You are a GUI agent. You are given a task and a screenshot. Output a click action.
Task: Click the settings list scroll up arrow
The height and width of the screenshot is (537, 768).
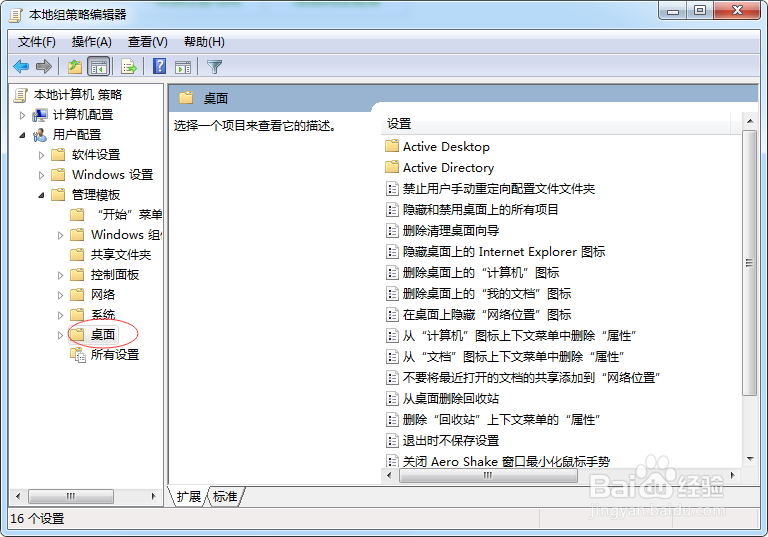[x=750, y=121]
